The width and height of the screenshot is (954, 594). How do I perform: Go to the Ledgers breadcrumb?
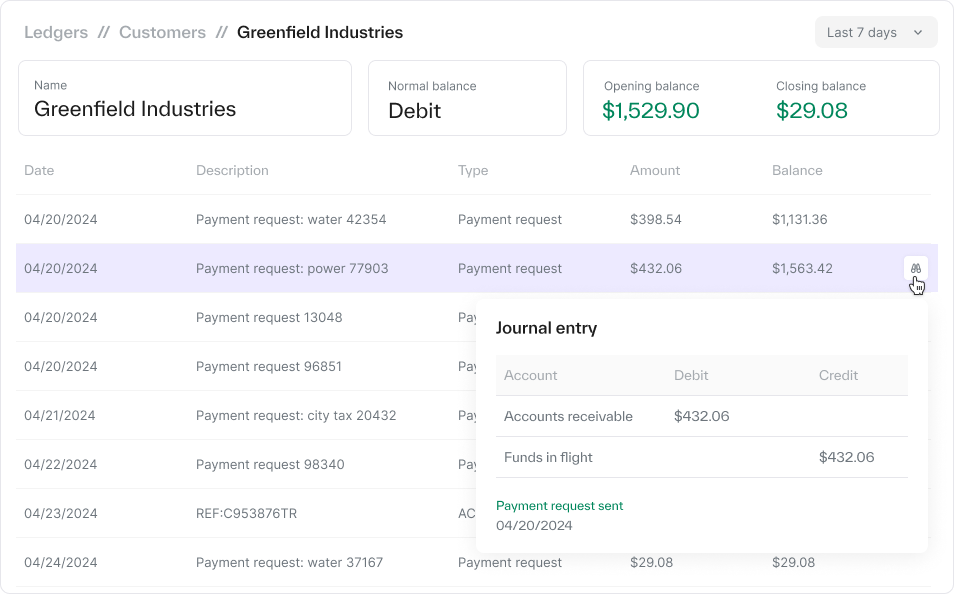pyautogui.click(x=56, y=32)
